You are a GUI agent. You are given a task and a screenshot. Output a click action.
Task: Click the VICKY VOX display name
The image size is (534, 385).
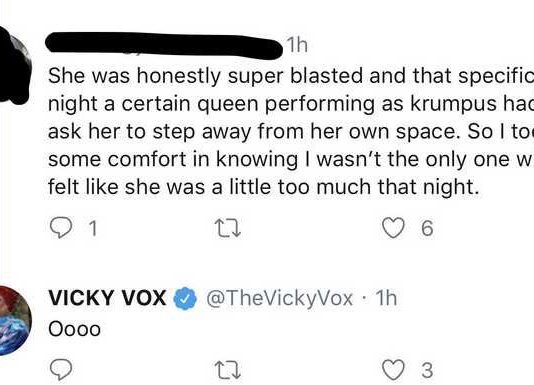pyautogui.click(x=107, y=298)
